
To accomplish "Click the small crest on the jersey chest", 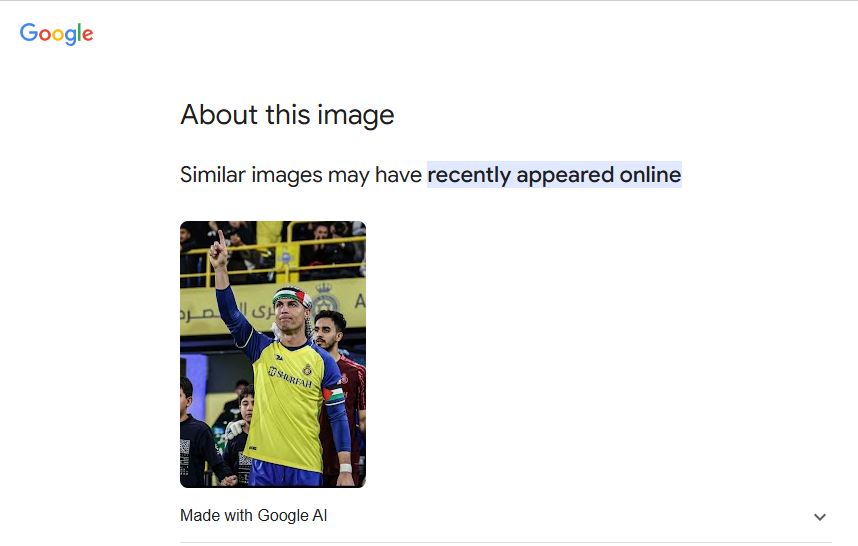I will (306, 368).
